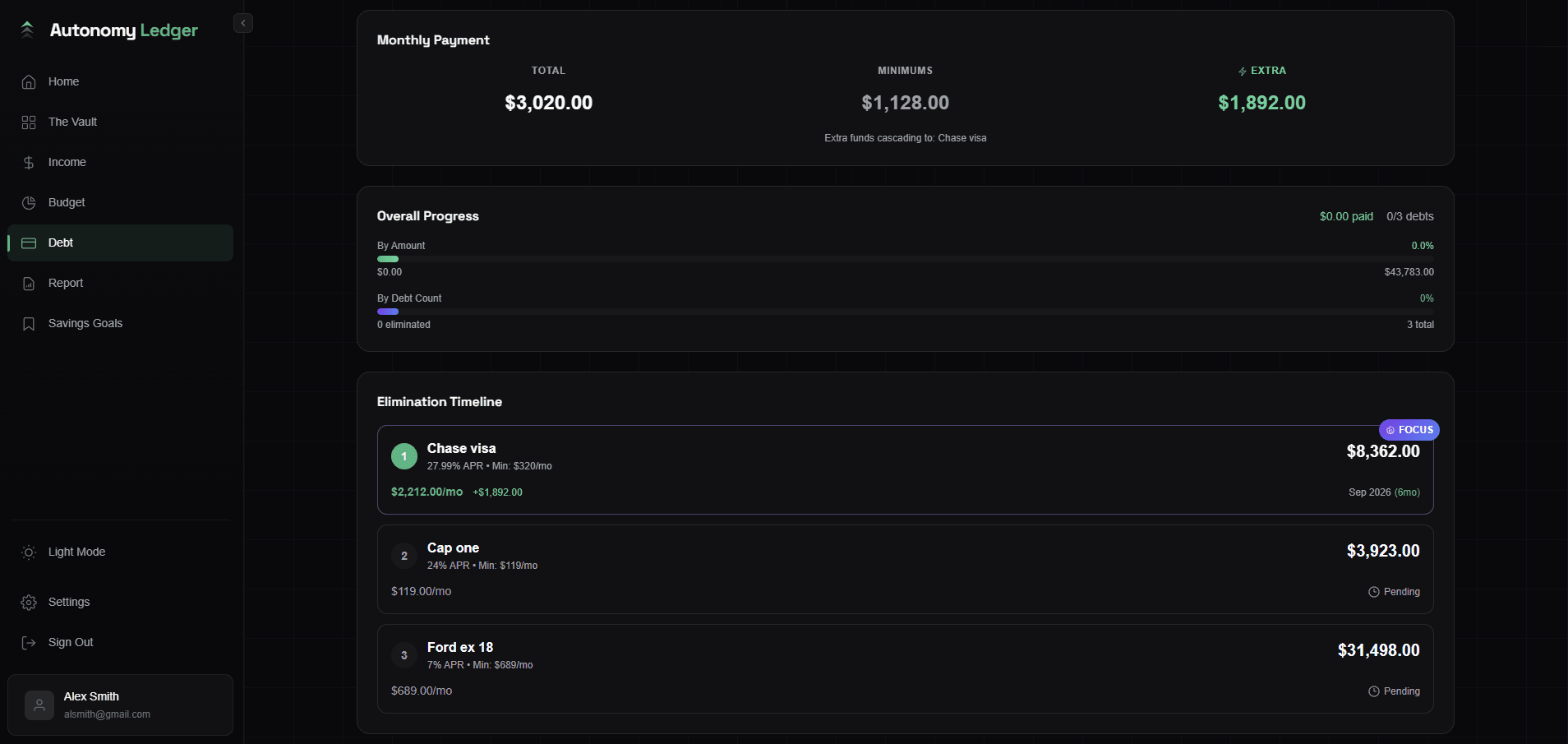1568x744 pixels.
Task: Expand the Chase visa debt card
Action: pos(905,469)
